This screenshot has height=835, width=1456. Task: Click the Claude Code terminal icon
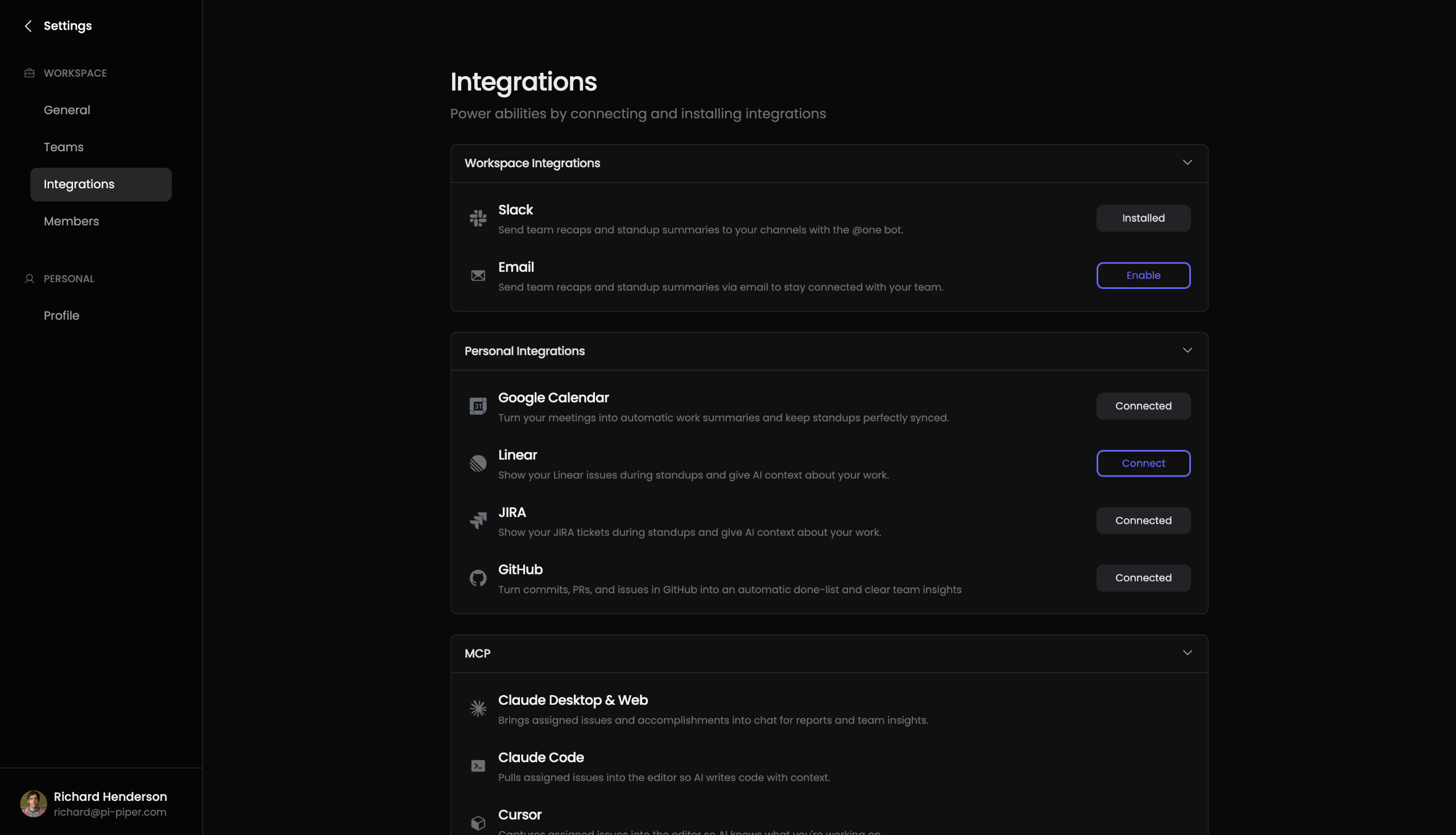coord(478,766)
